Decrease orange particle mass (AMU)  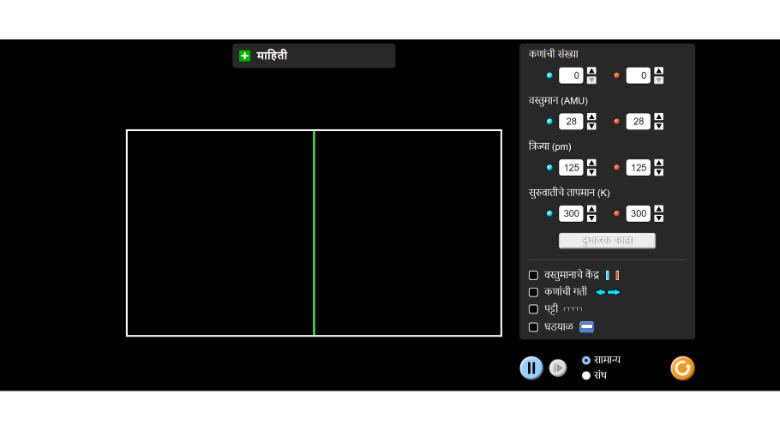point(659,126)
